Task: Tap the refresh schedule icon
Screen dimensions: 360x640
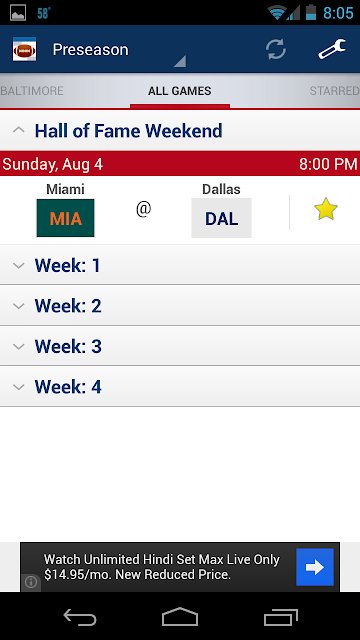Action: coord(276,49)
